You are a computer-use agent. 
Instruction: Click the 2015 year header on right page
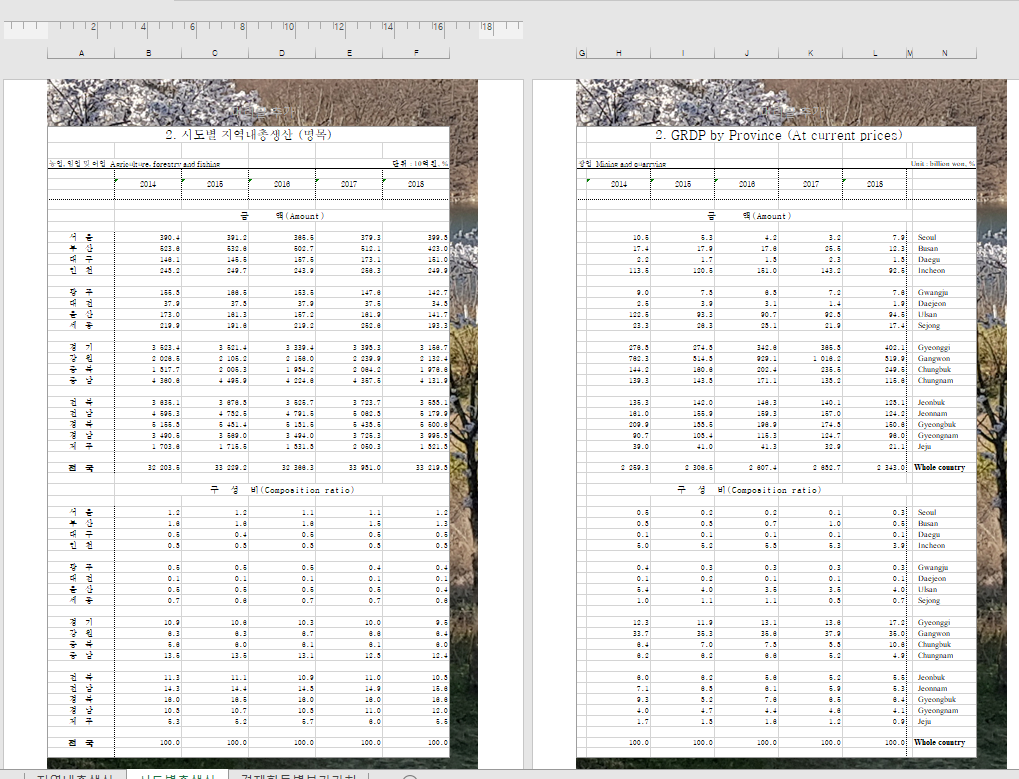[682, 184]
